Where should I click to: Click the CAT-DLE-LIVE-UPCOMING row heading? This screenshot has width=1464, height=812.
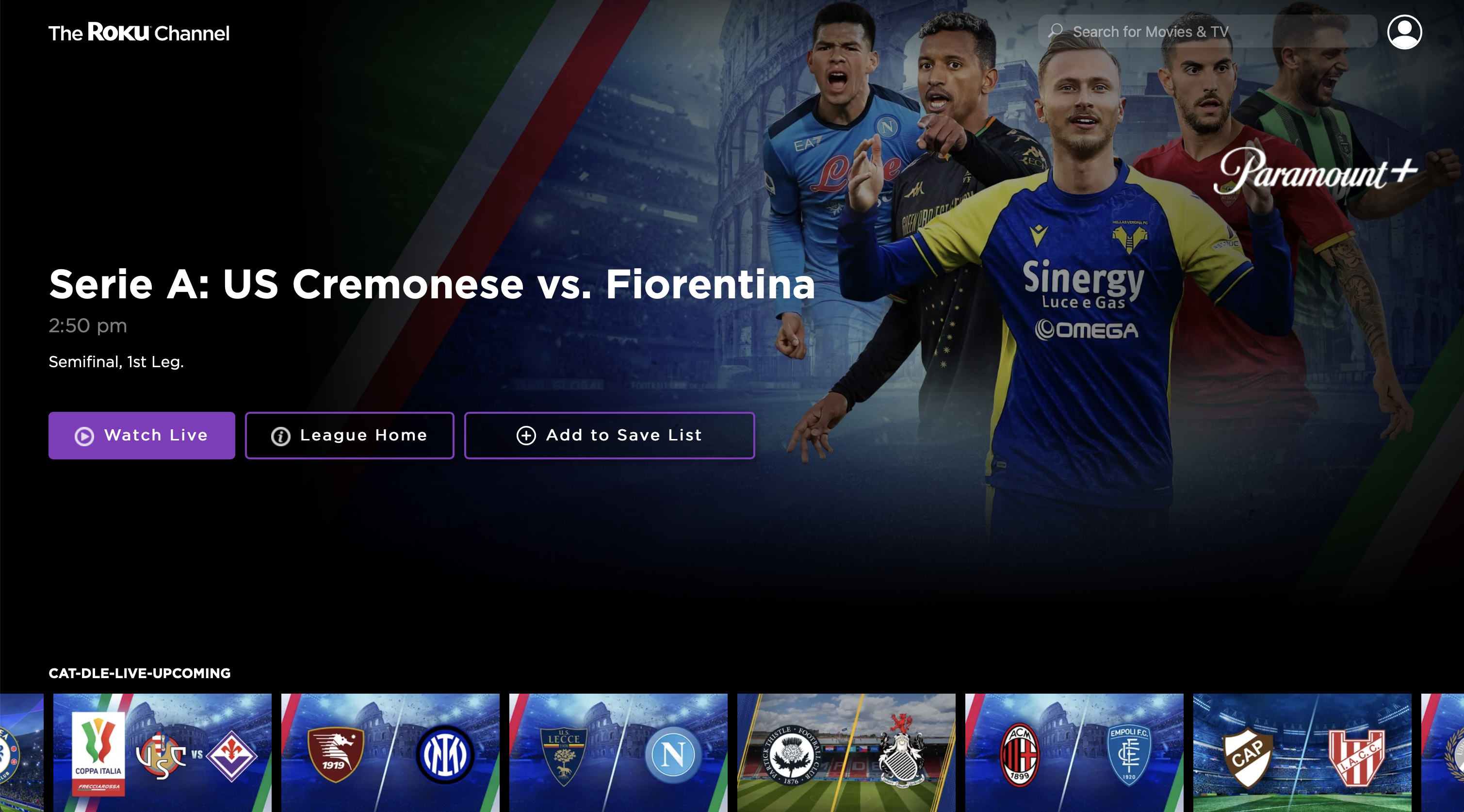[139, 673]
